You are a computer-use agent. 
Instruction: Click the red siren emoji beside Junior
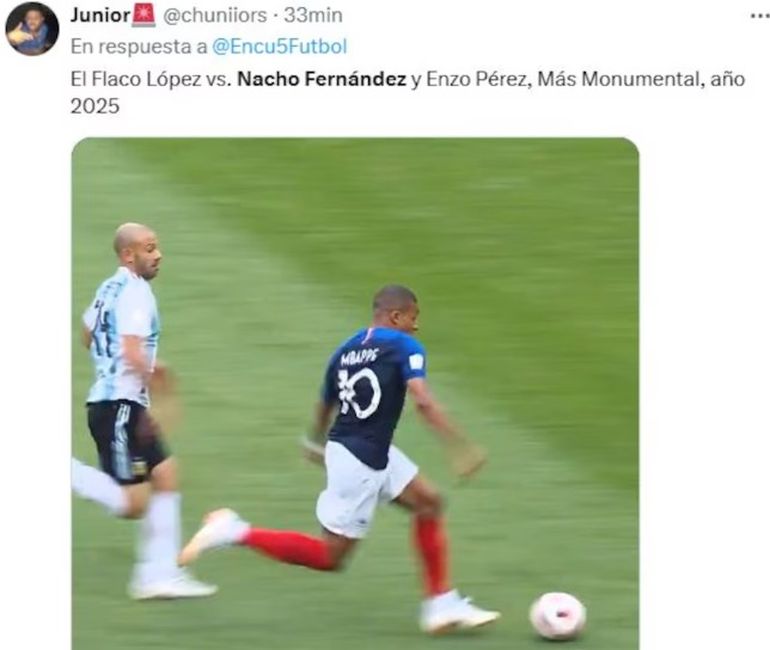(143, 15)
